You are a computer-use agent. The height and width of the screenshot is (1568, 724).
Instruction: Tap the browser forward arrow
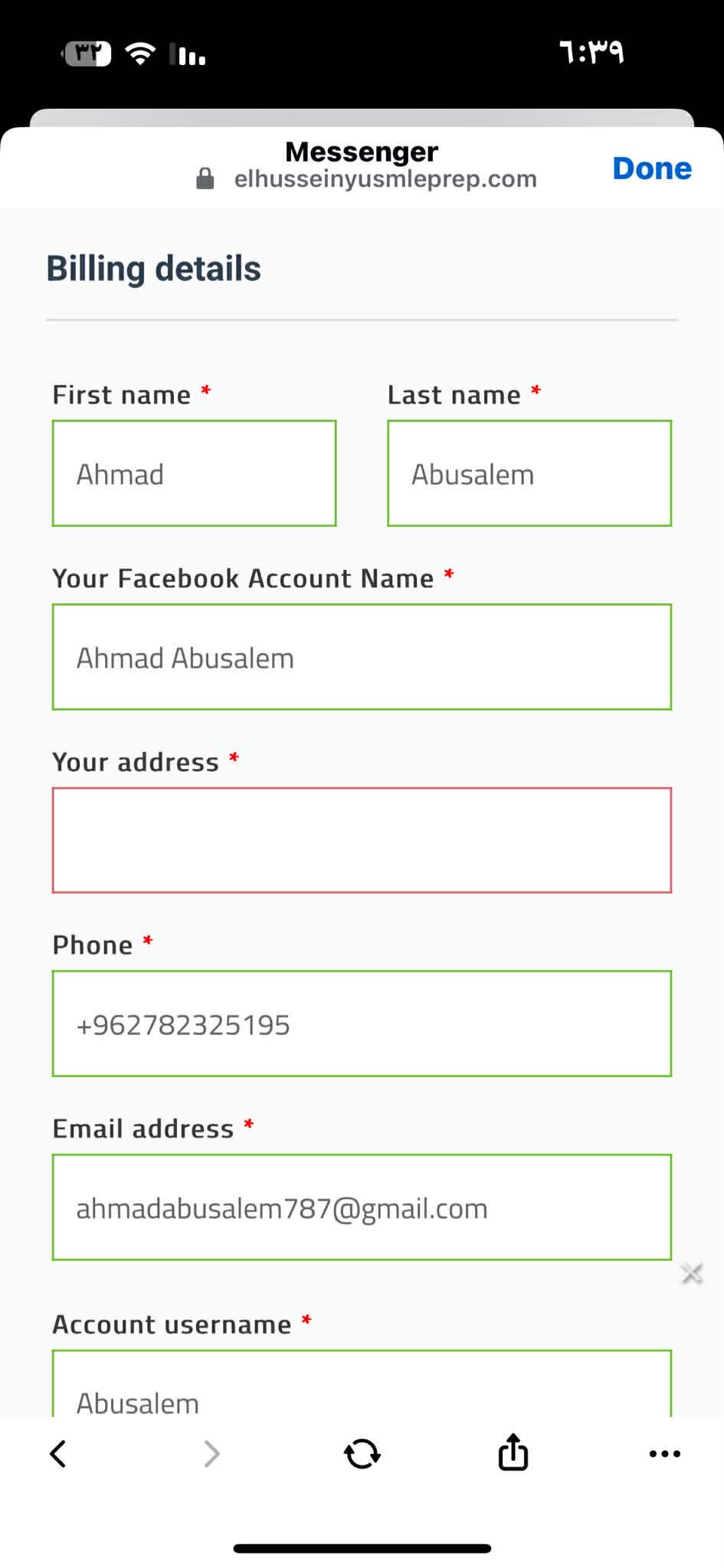[x=211, y=1453]
